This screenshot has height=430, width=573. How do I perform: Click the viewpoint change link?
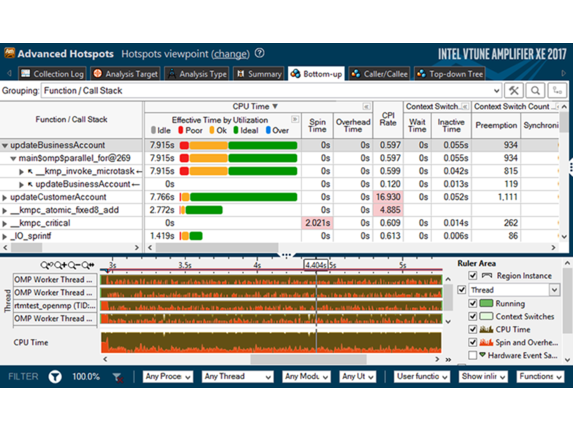pos(230,54)
